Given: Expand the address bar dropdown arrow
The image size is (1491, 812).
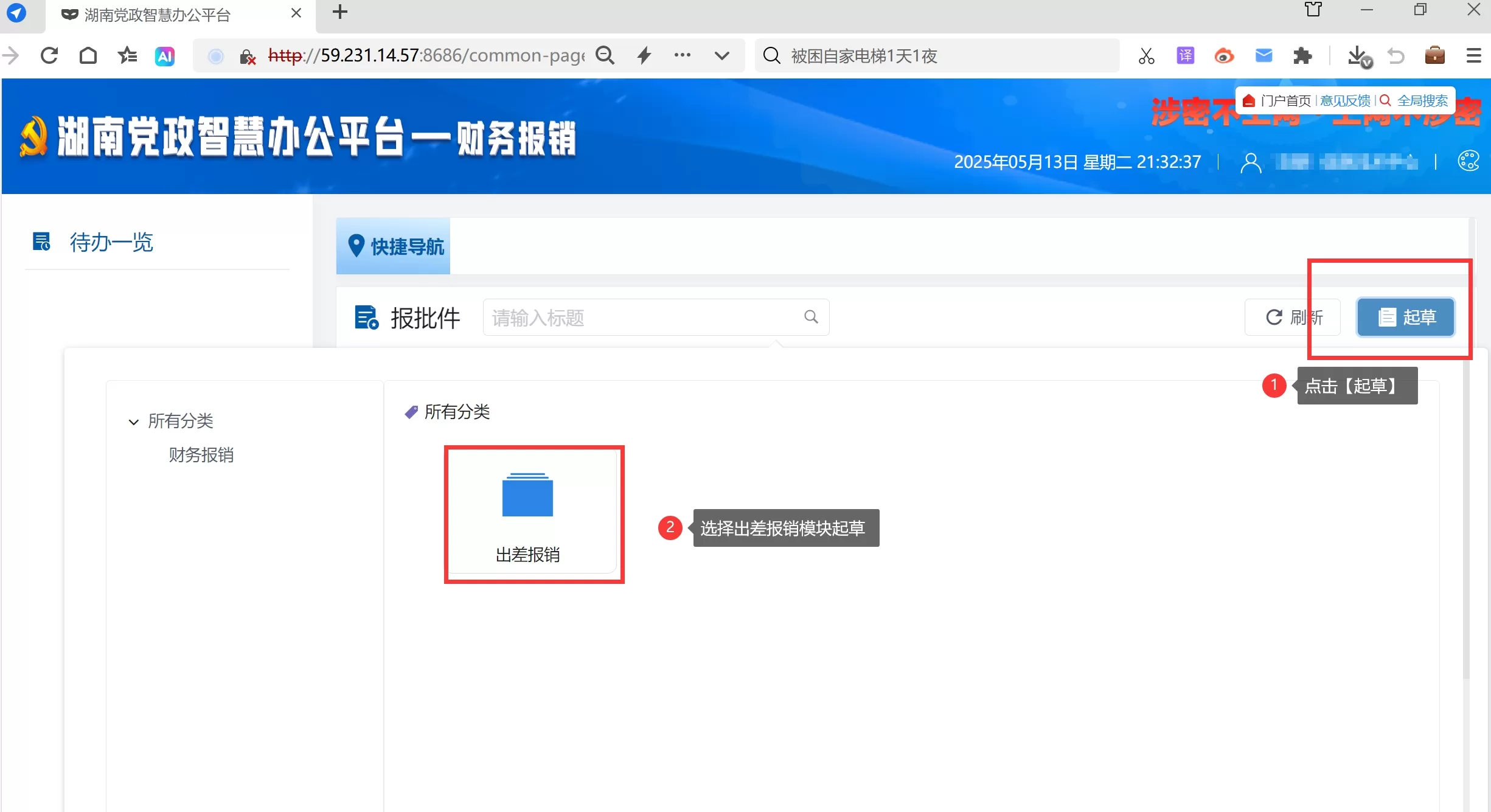Looking at the screenshot, I should point(721,56).
